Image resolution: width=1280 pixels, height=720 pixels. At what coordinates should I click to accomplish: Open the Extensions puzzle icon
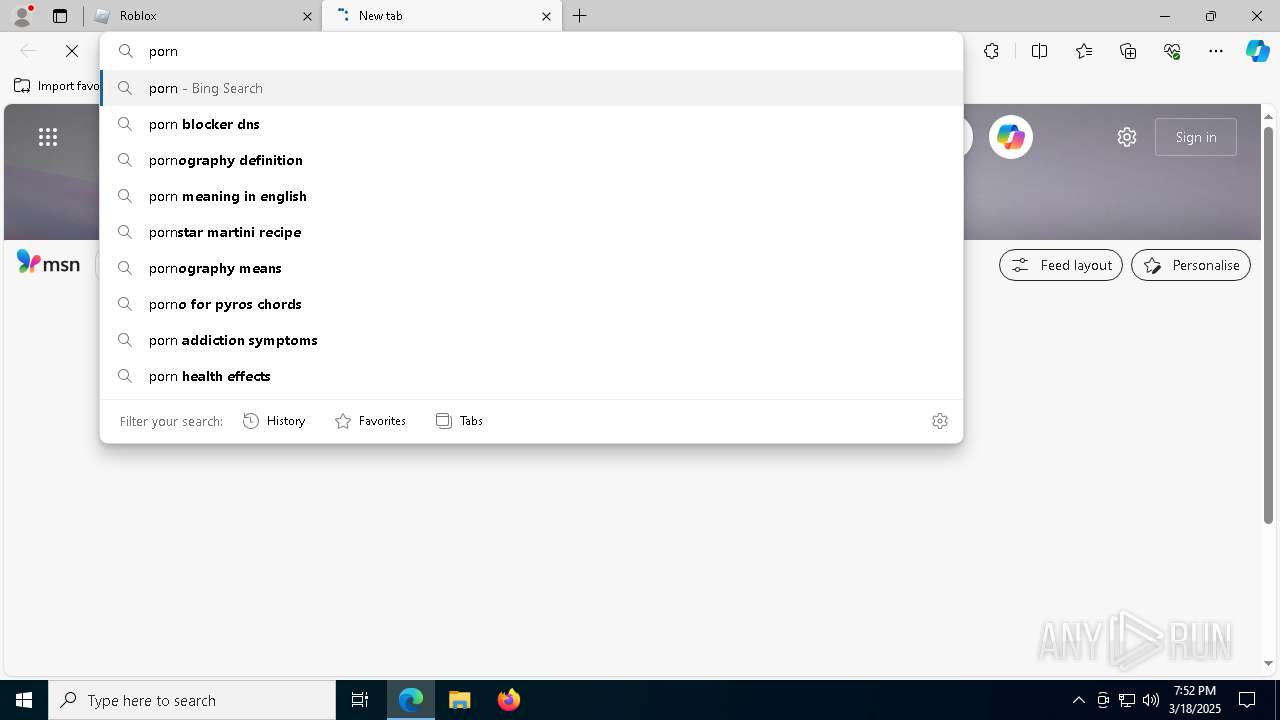tap(991, 51)
